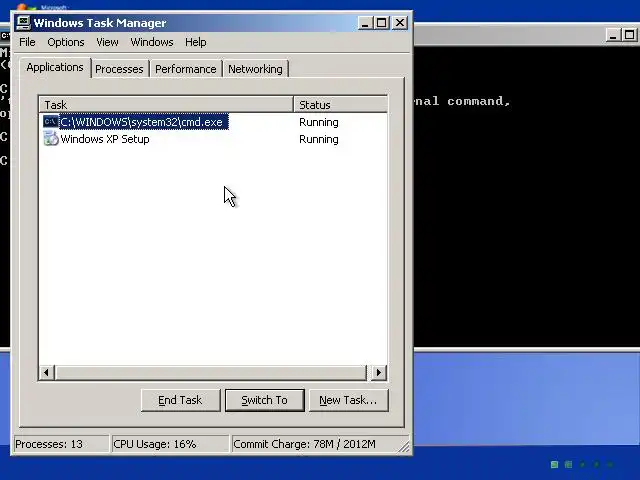Click the resize grip of Task Manager
The image size is (640, 480).
[x=404, y=448]
